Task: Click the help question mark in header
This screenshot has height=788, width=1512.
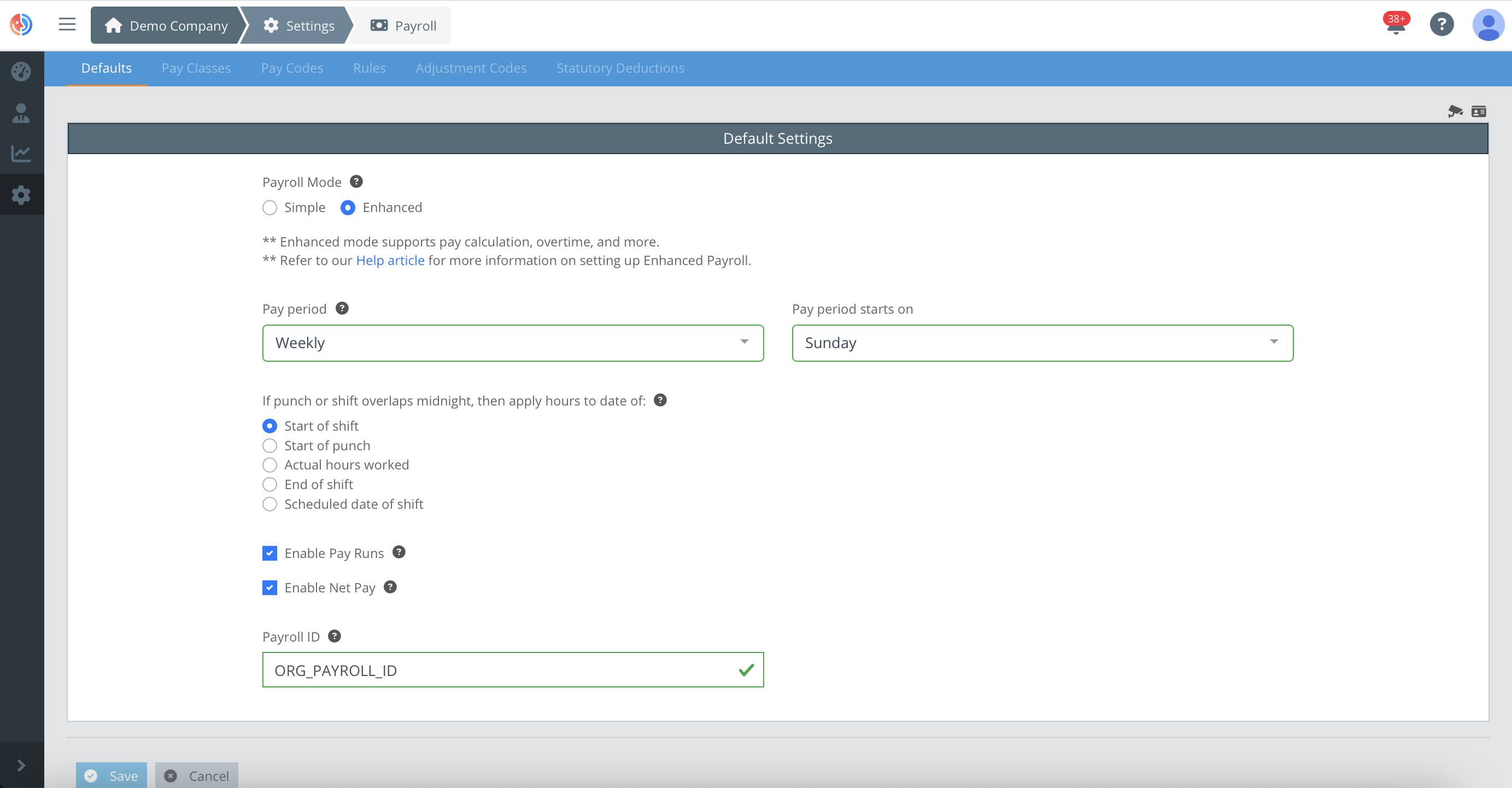Action: coord(1441,25)
